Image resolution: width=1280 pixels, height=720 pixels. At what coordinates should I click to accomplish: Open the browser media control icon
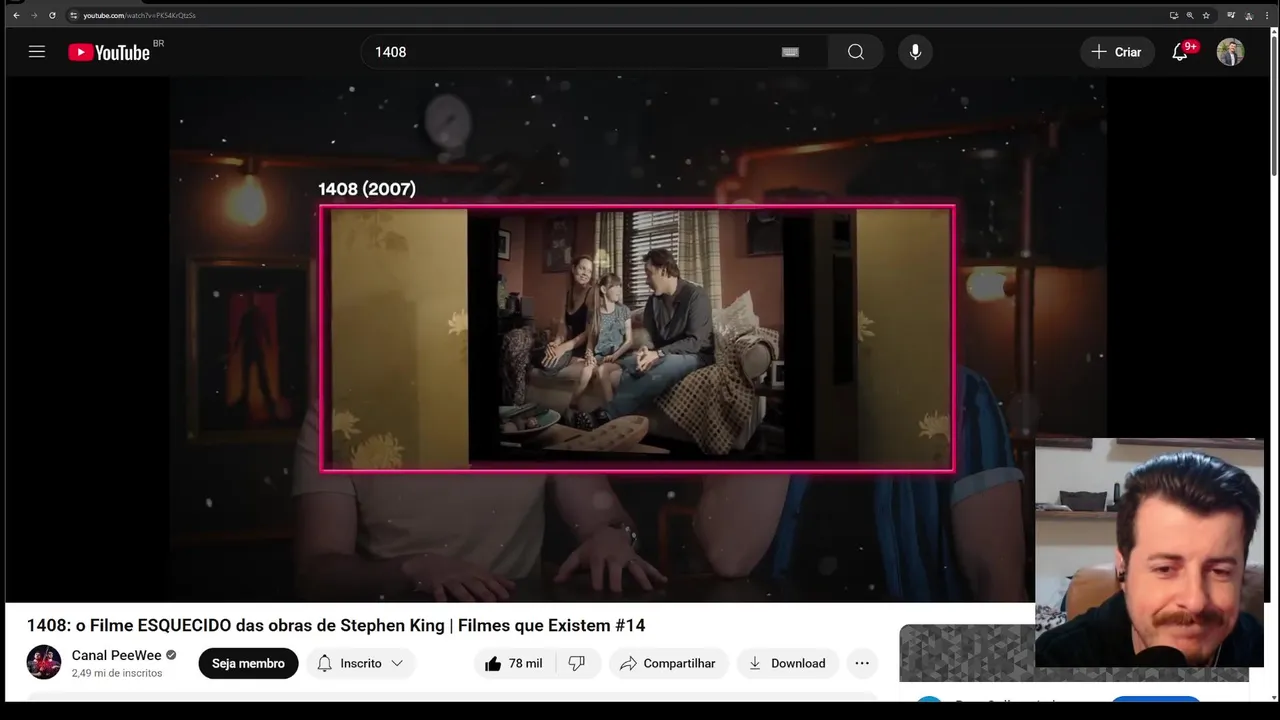pos(1231,15)
